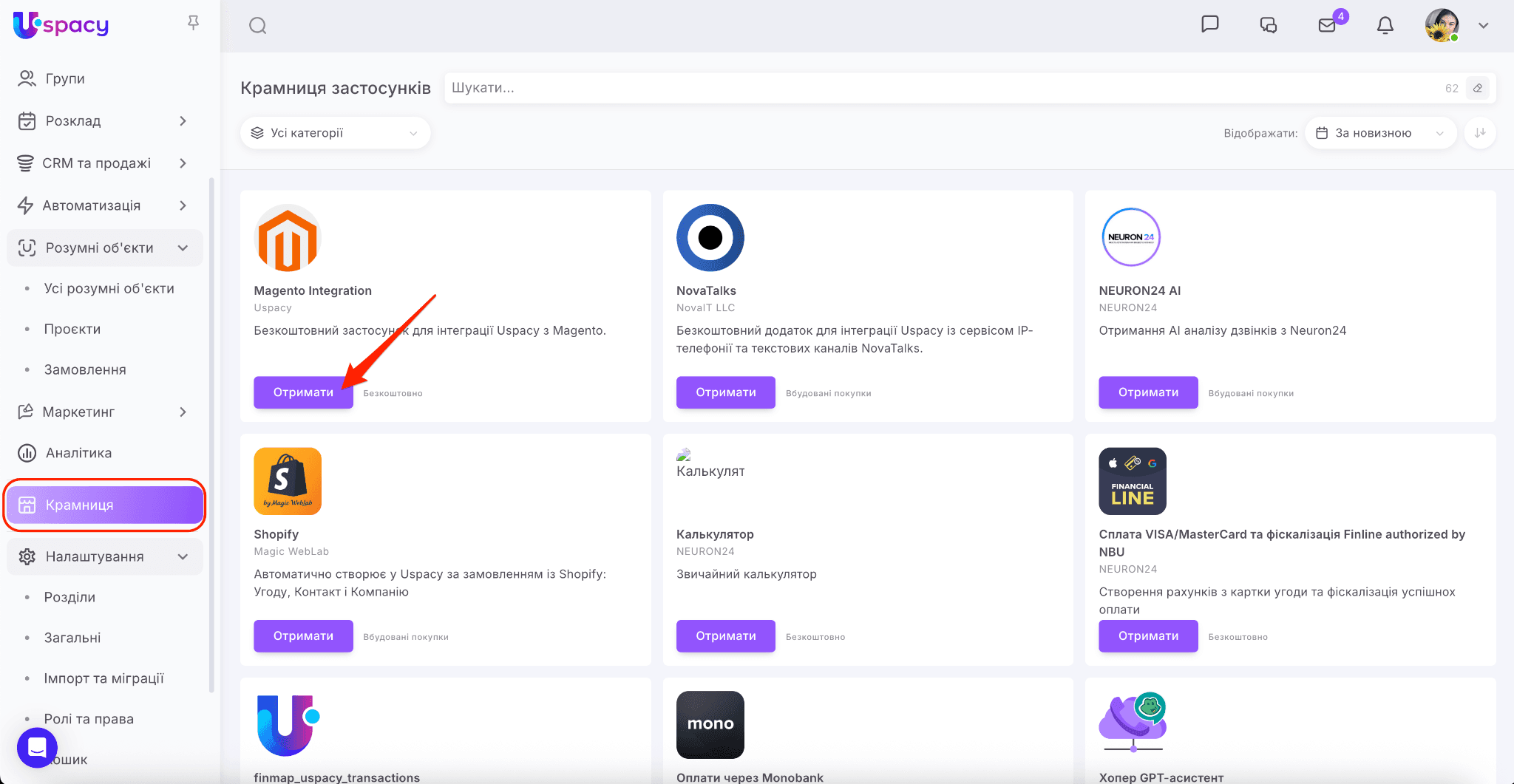Click the mono Monobank logo
1514x784 pixels.
point(710,725)
